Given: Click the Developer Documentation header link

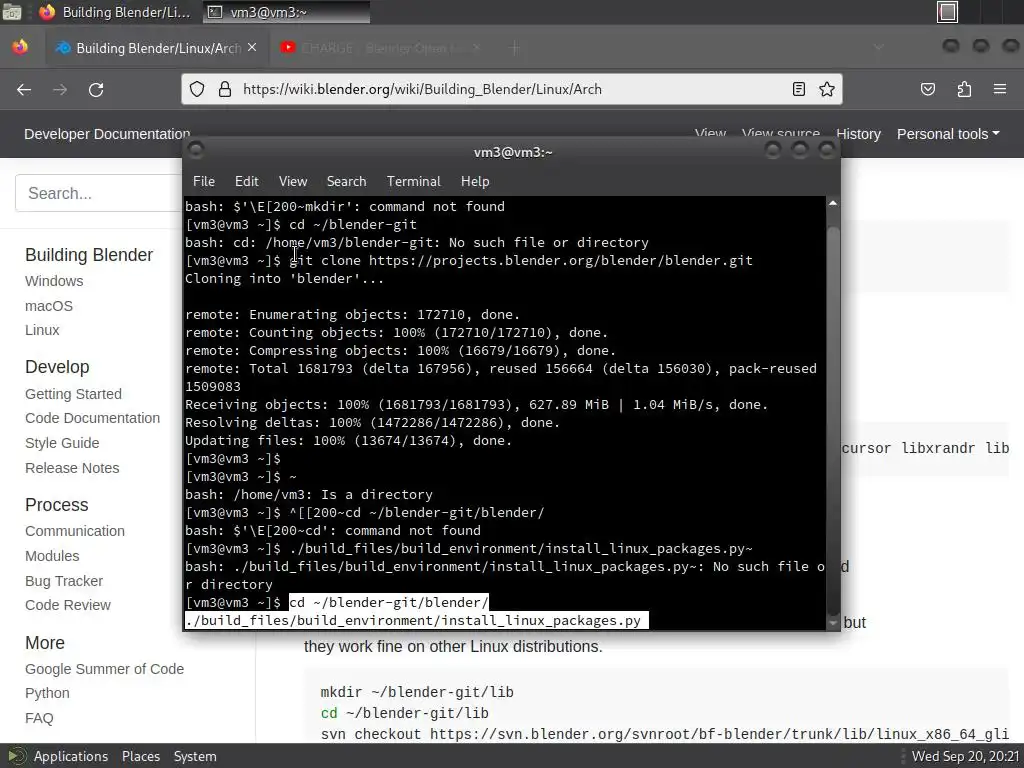Looking at the screenshot, I should pyautogui.click(x=107, y=134).
